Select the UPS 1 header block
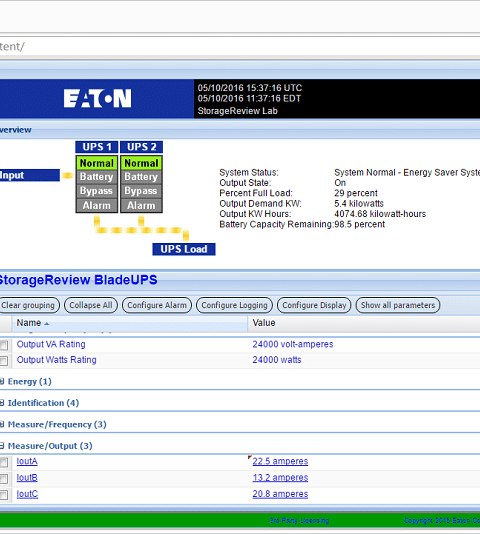 click(97, 147)
